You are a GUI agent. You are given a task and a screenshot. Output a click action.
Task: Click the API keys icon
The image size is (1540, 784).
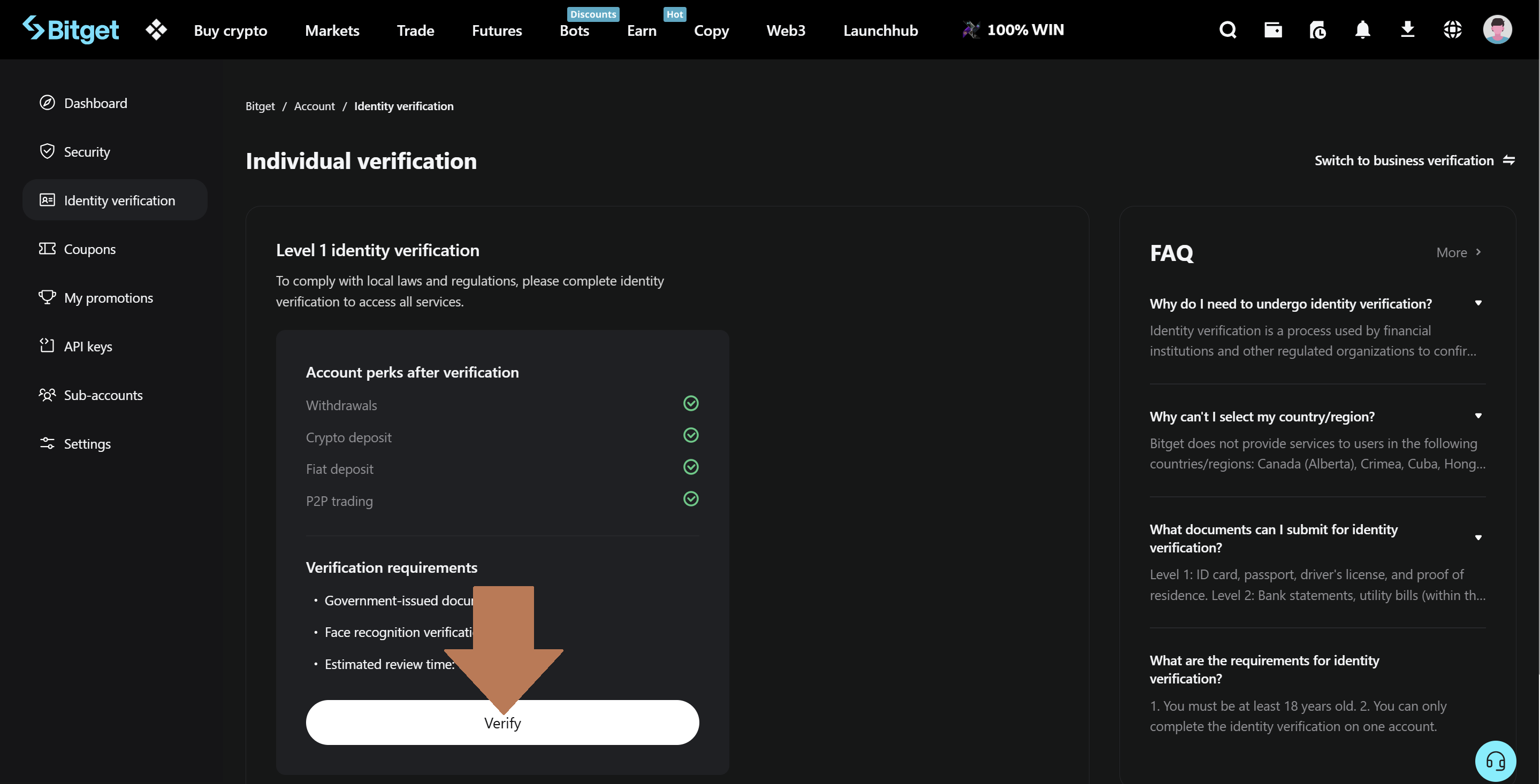[47, 345]
